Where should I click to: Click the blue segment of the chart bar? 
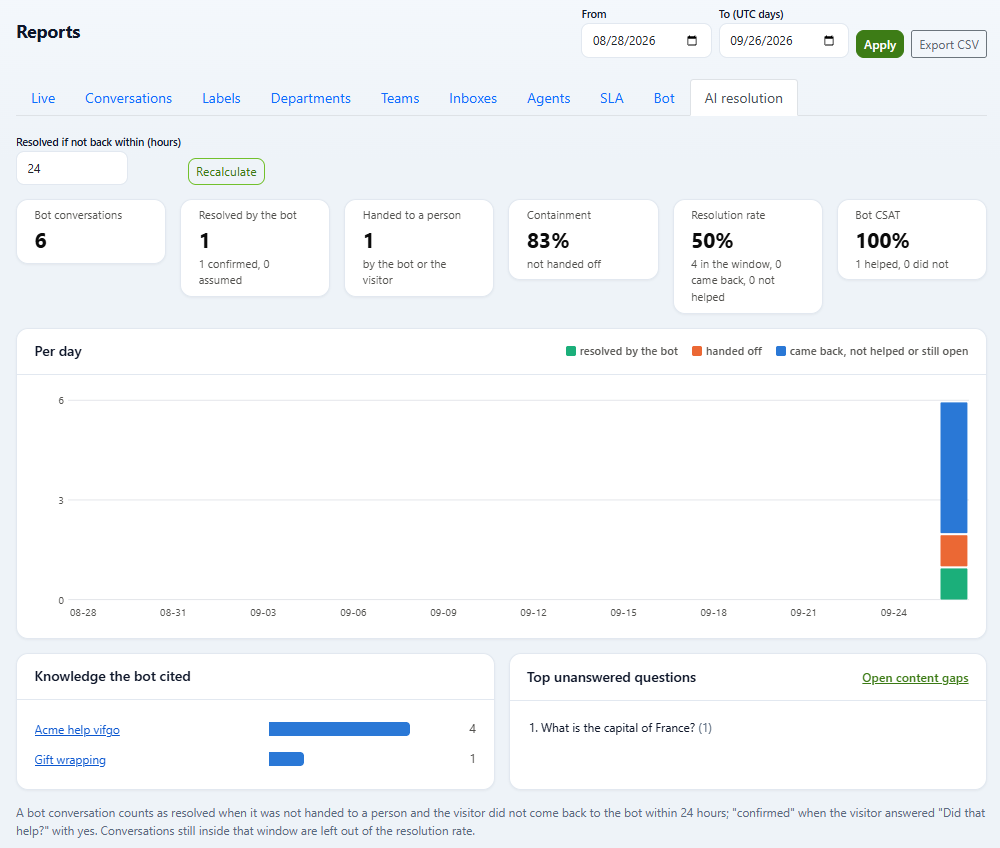(953, 467)
